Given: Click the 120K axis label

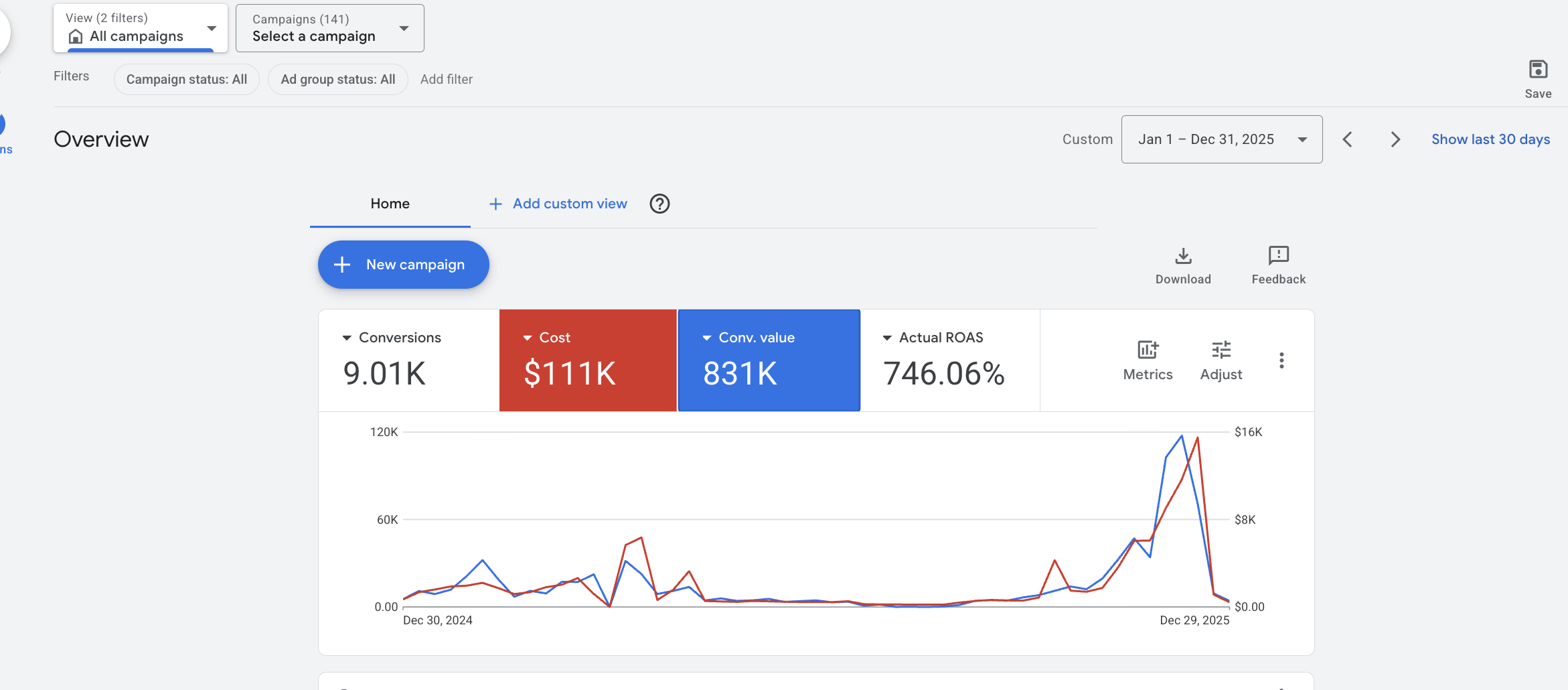Looking at the screenshot, I should point(384,432).
